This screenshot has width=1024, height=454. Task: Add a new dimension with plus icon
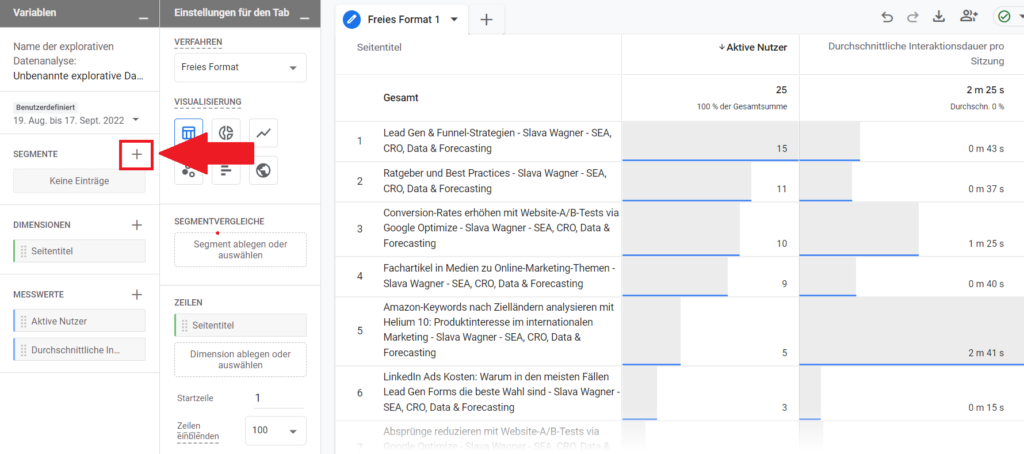[x=136, y=225]
